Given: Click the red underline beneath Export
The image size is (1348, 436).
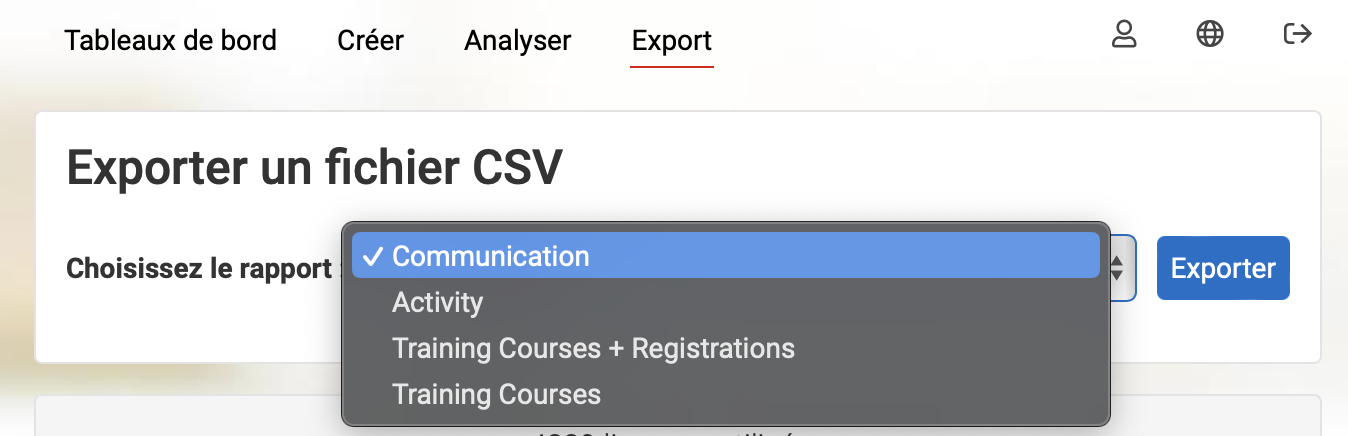Looking at the screenshot, I should (672, 66).
